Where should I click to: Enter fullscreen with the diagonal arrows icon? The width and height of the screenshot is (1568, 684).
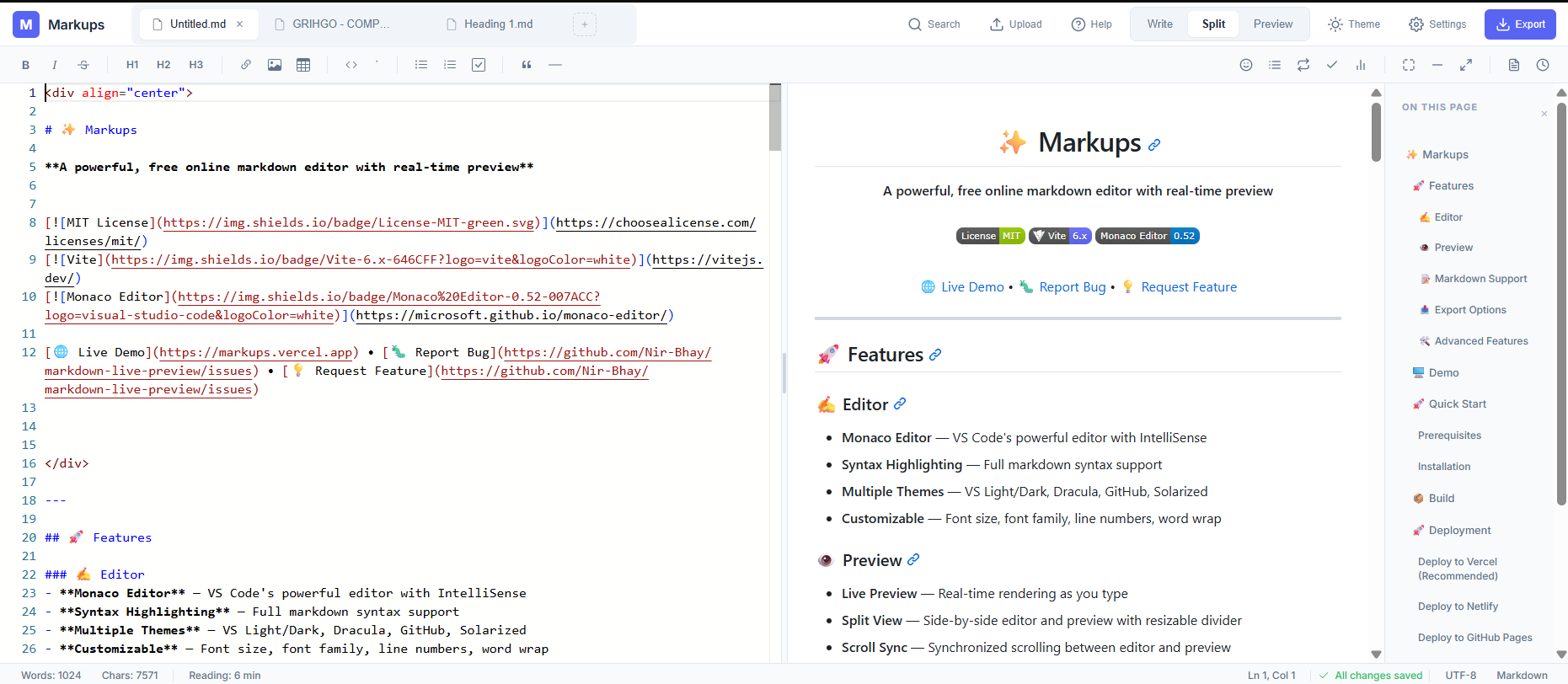1466,65
